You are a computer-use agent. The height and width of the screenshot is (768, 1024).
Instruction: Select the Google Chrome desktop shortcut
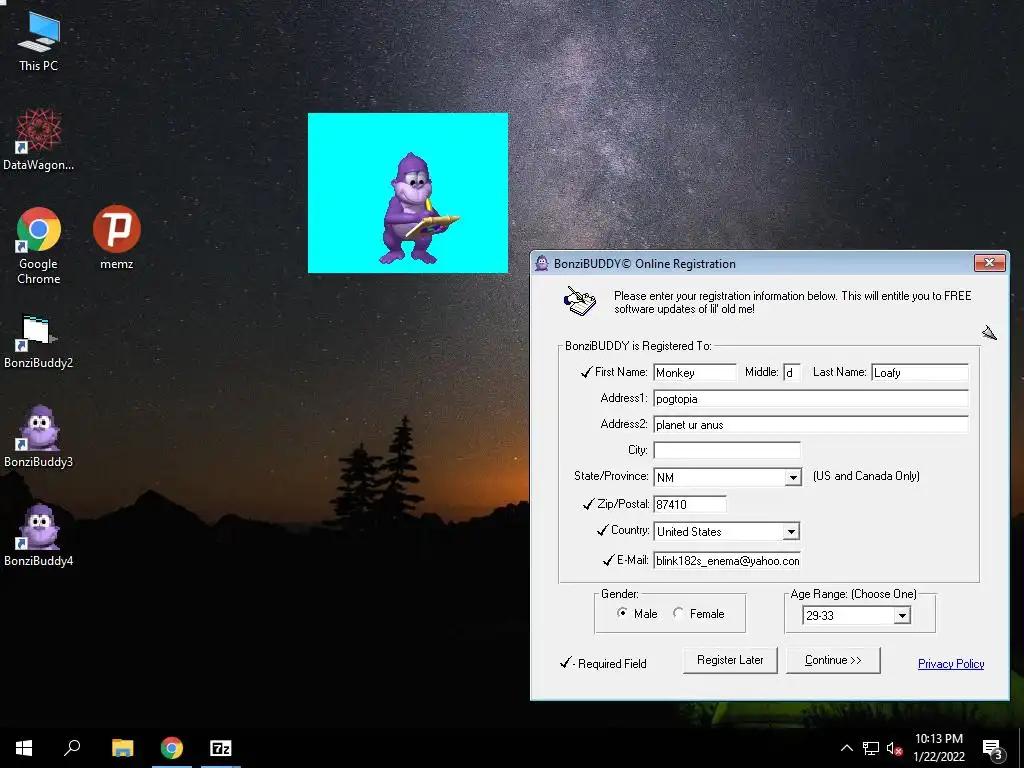click(39, 246)
